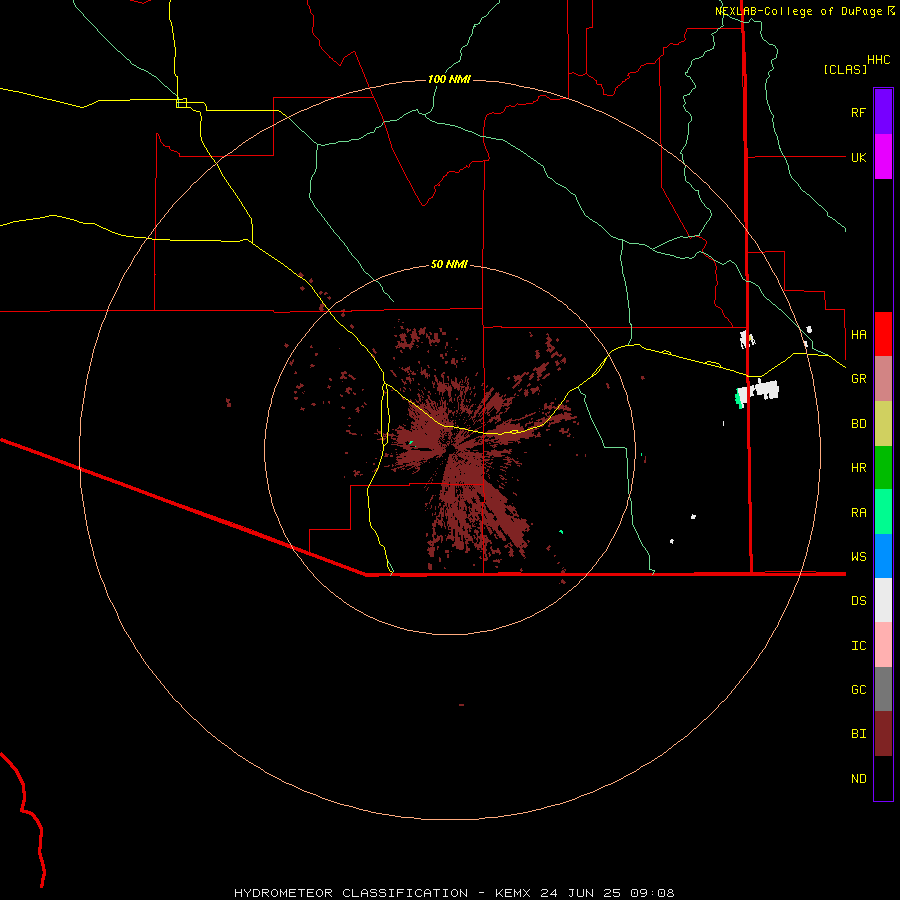Viewport: 900px width, 900px height.
Task: Click the BD legend label
Action: coord(858,424)
